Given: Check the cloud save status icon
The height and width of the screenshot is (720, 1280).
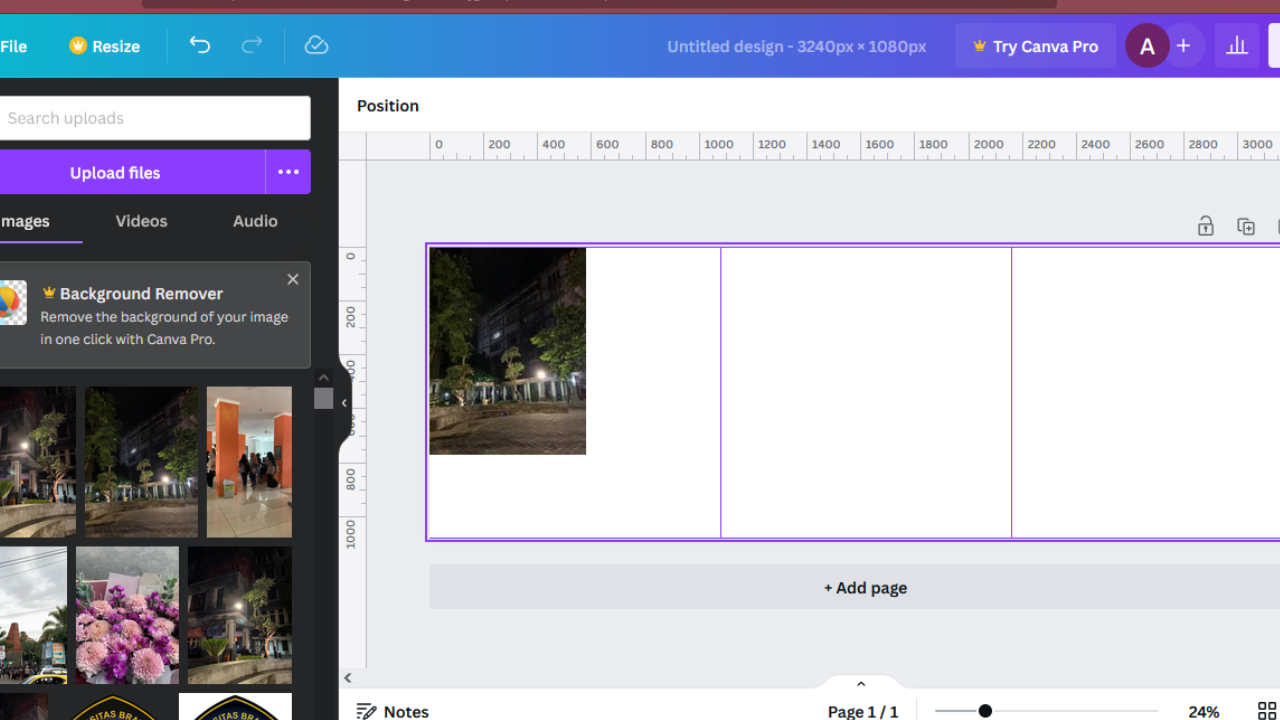Looking at the screenshot, I should (316, 45).
